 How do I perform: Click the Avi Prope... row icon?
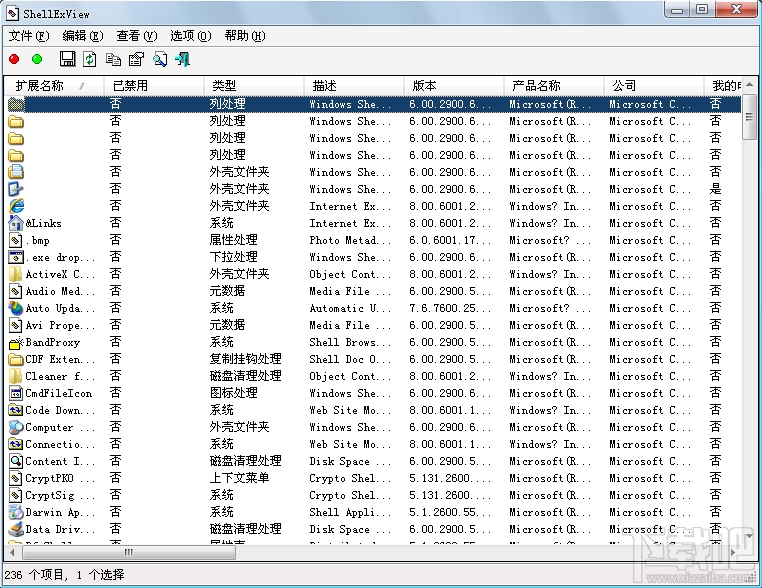pos(16,325)
